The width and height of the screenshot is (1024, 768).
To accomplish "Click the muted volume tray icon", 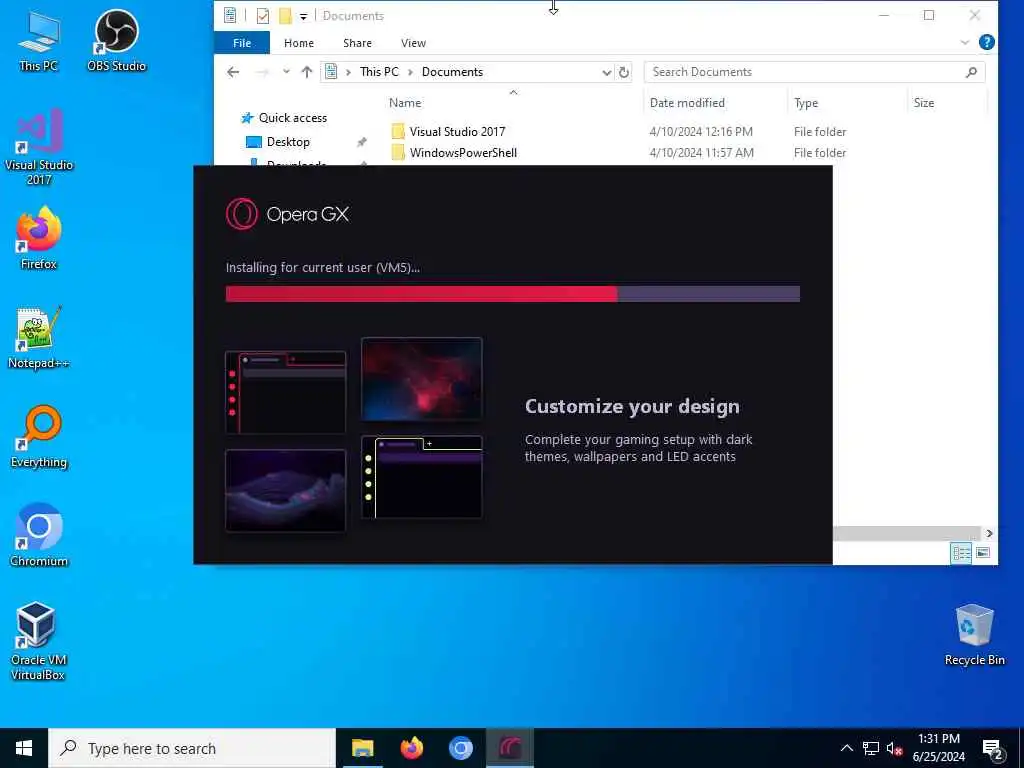I will (x=894, y=748).
